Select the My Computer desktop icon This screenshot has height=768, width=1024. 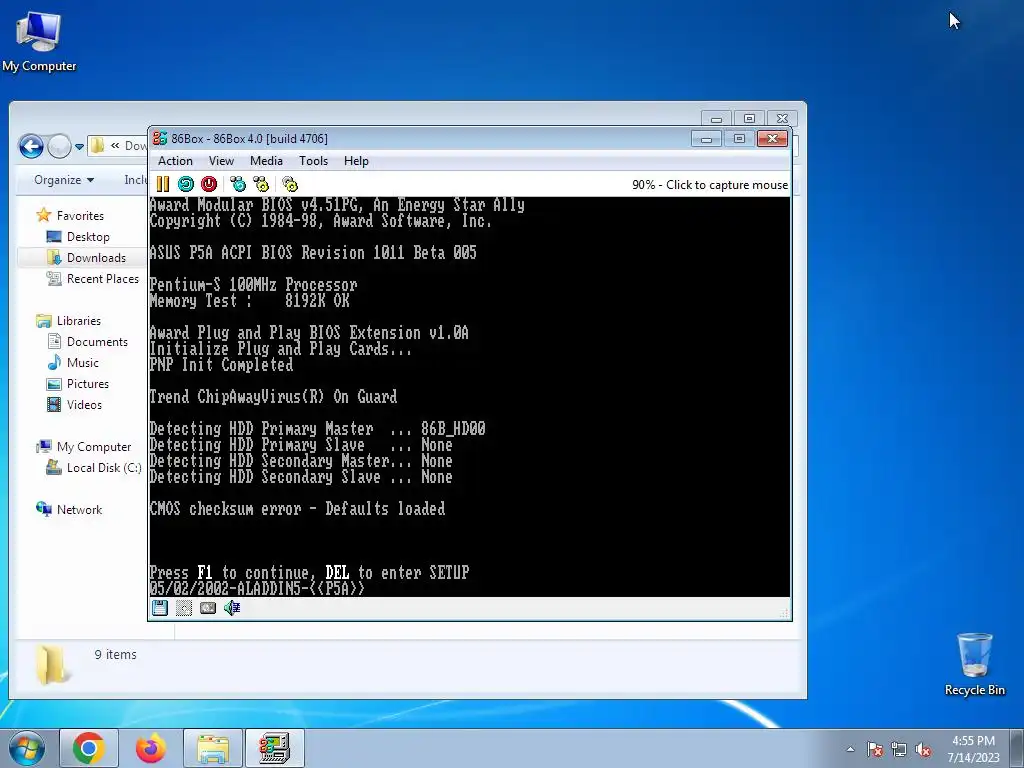click(39, 41)
